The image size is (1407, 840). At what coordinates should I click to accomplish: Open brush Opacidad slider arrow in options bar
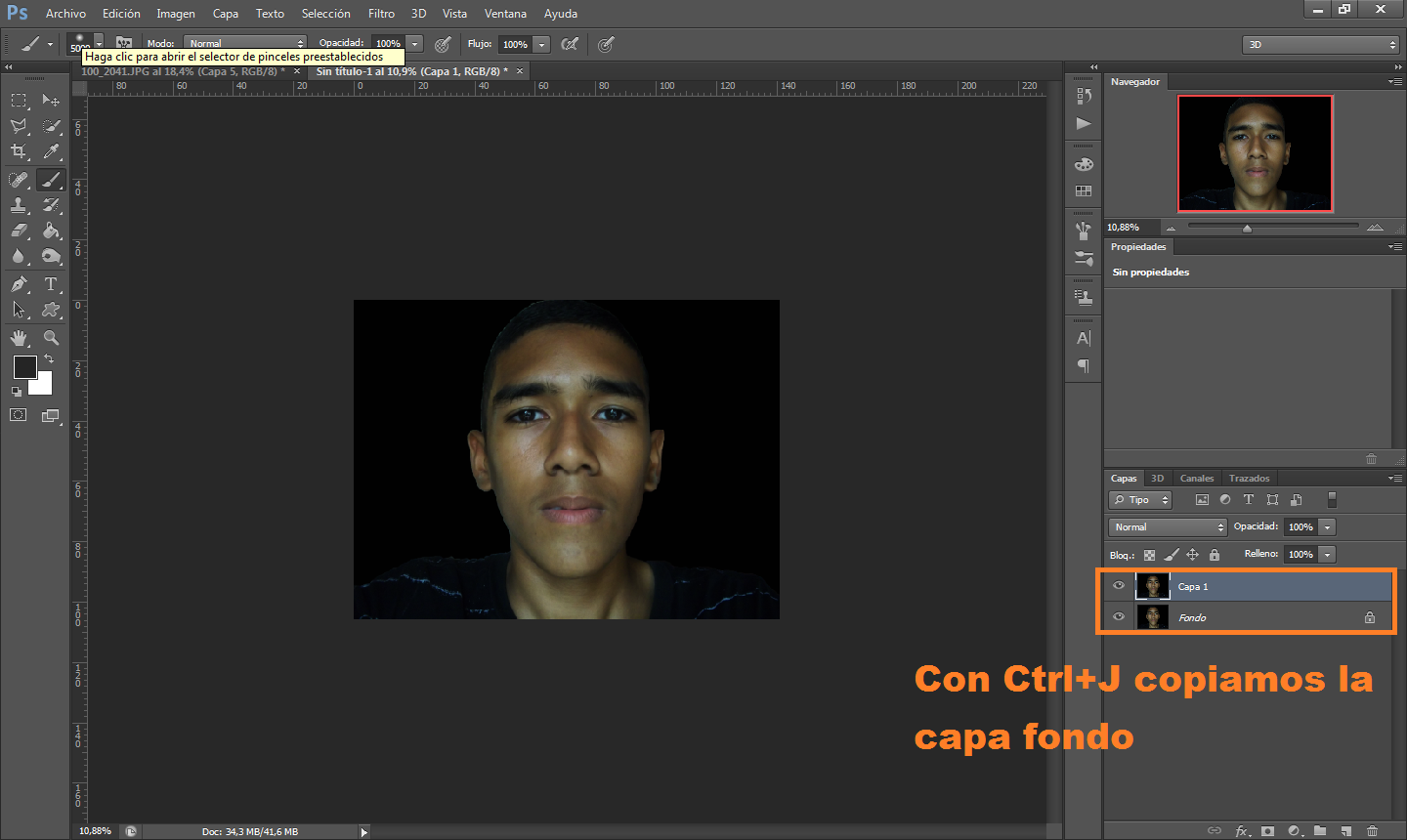coord(414,43)
